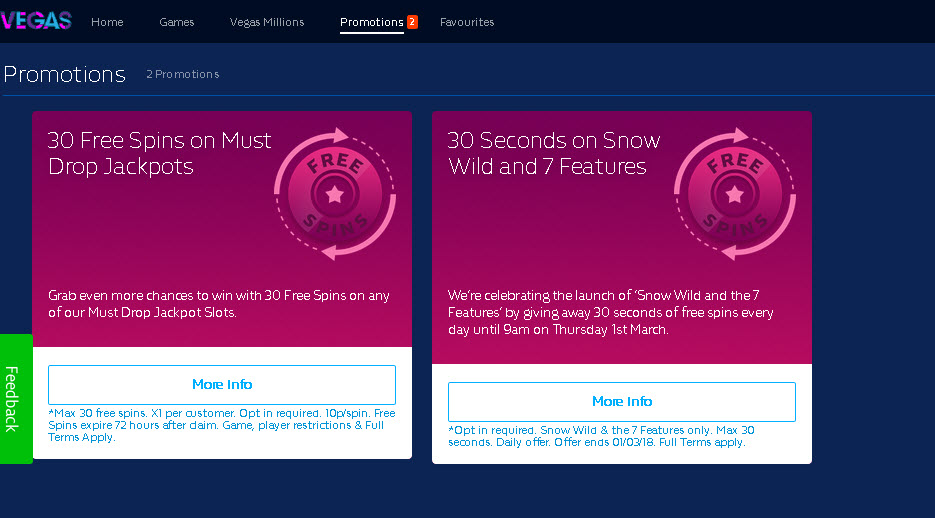Open the Home menu item

click(107, 22)
